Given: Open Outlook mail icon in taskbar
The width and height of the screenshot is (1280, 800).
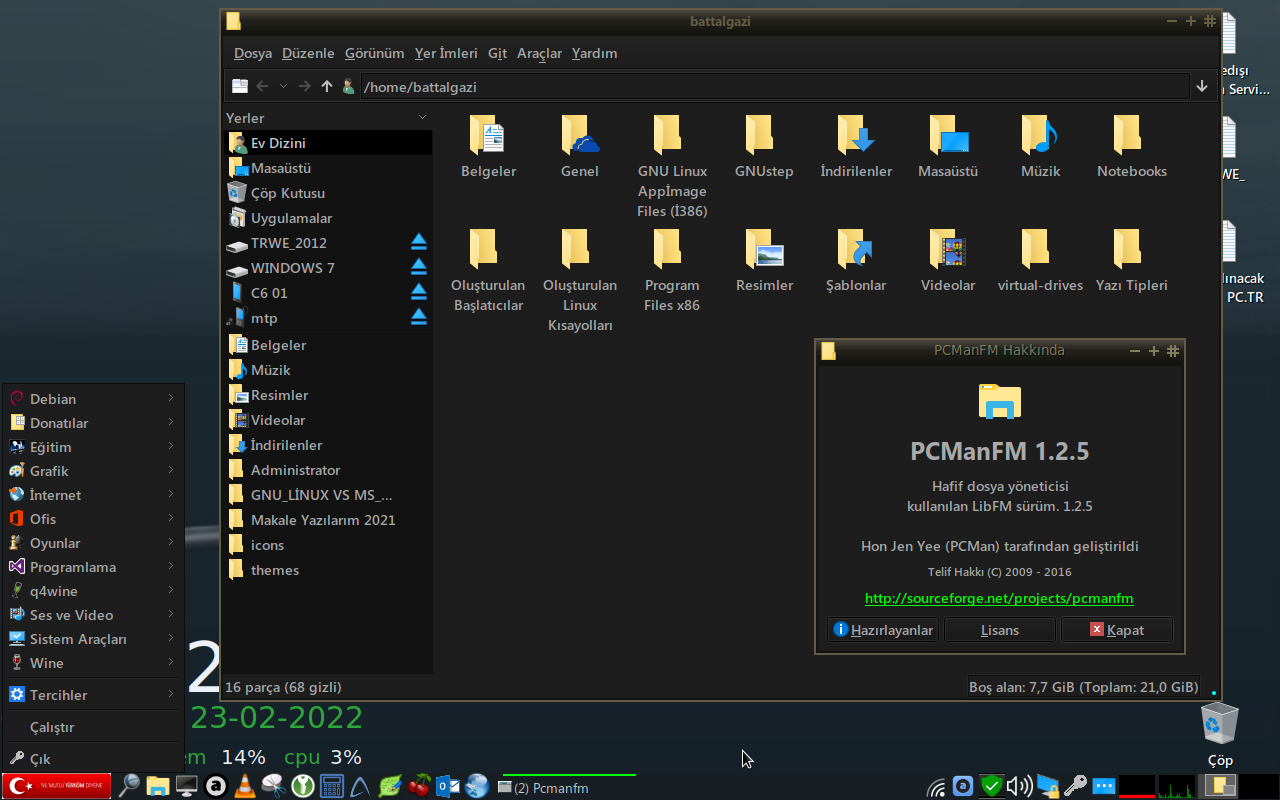Looking at the screenshot, I should coord(448,786).
